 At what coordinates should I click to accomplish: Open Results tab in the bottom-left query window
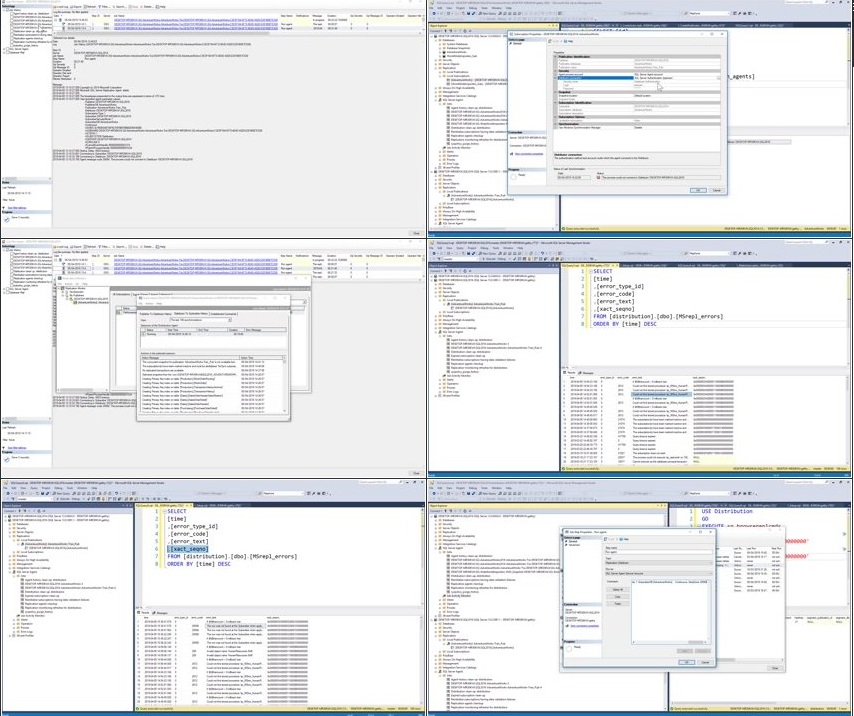pos(144,613)
